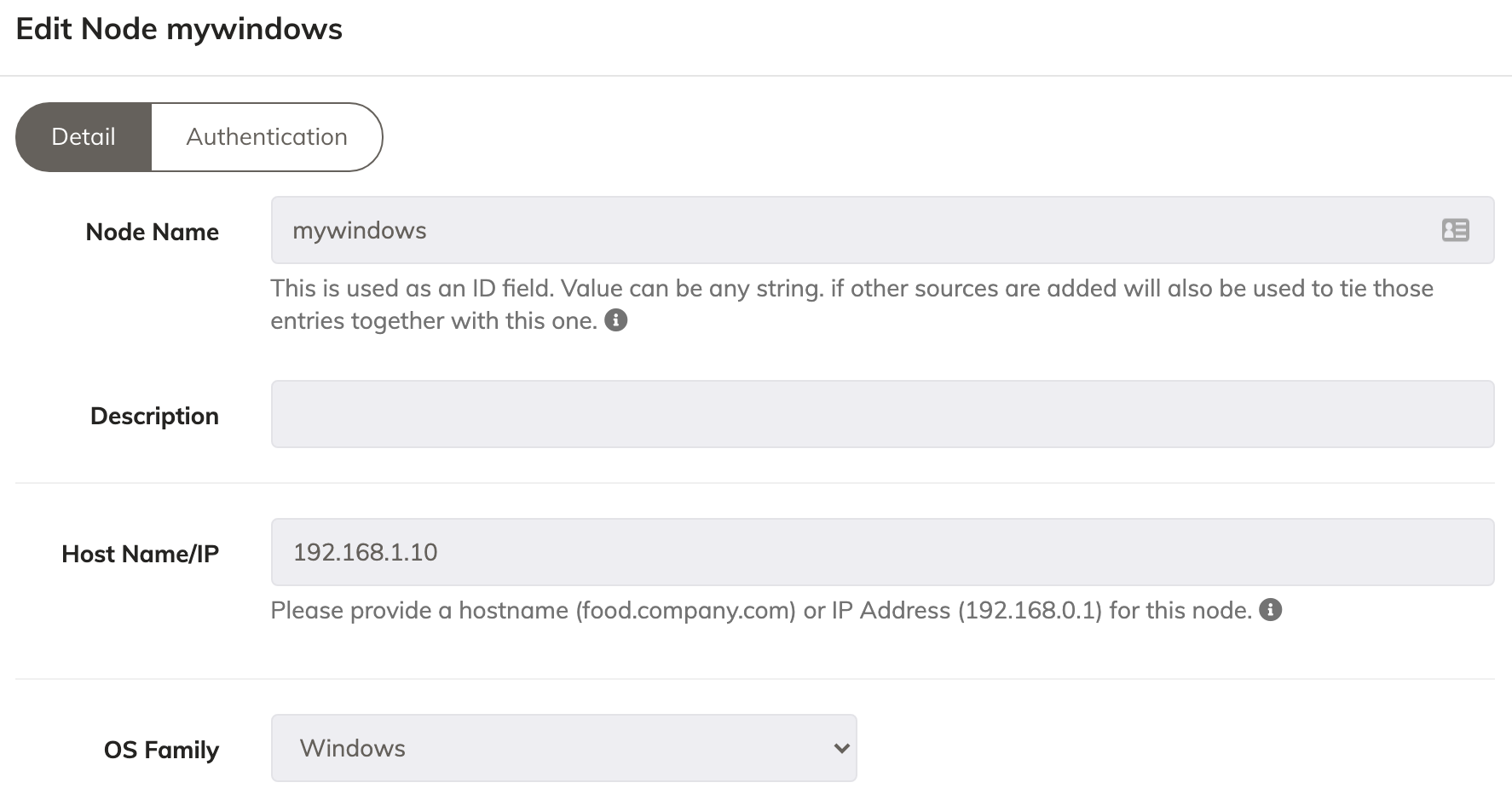The height and width of the screenshot is (794, 1512).
Task: Click the OS Family label
Action: click(161, 750)
